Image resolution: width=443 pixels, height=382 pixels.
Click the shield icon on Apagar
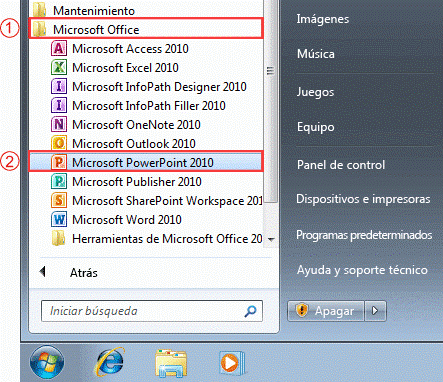click(302, 311)
